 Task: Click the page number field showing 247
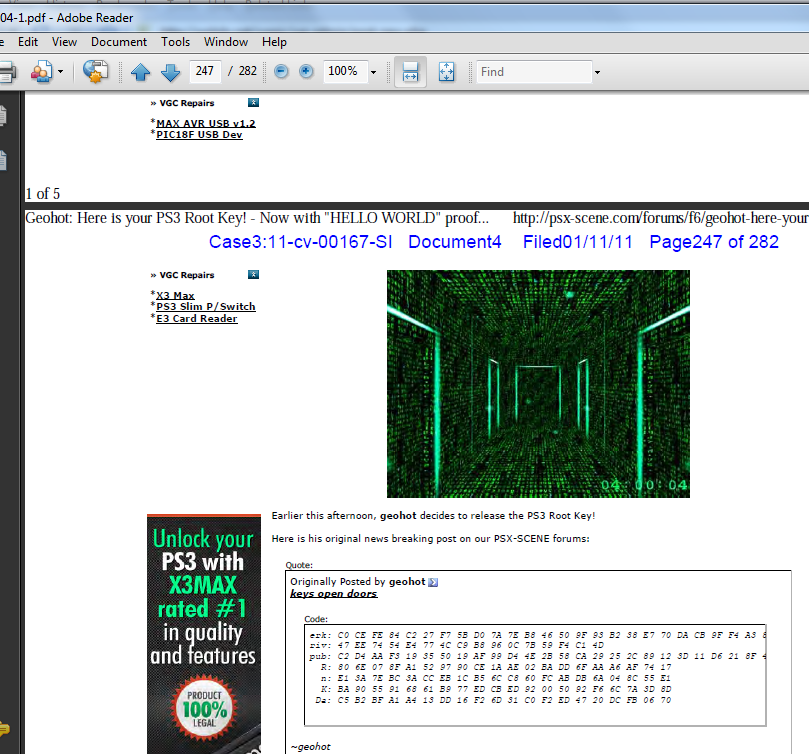[206, 72]
